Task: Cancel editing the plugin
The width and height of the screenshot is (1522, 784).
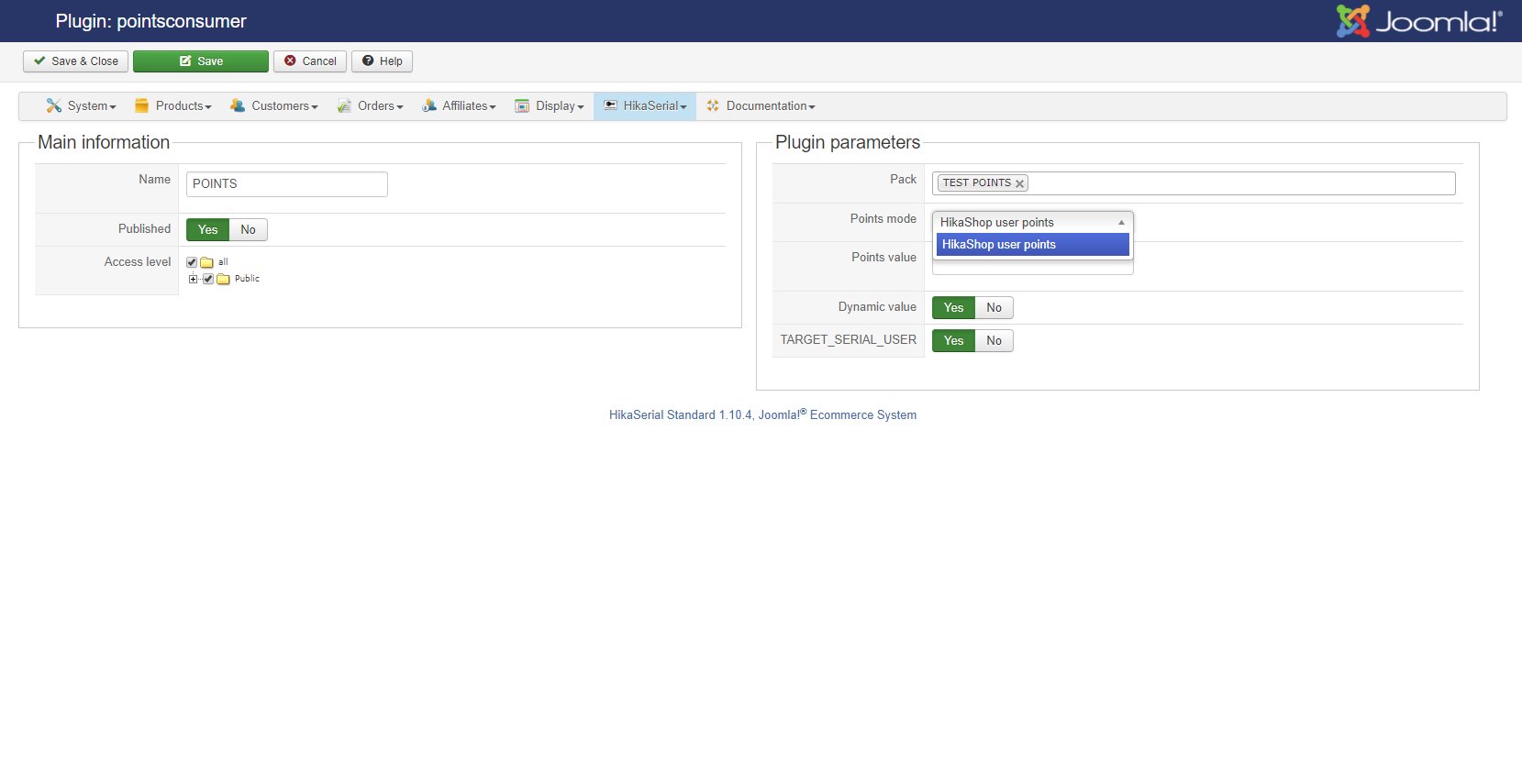Action: [x=310, y=61]
